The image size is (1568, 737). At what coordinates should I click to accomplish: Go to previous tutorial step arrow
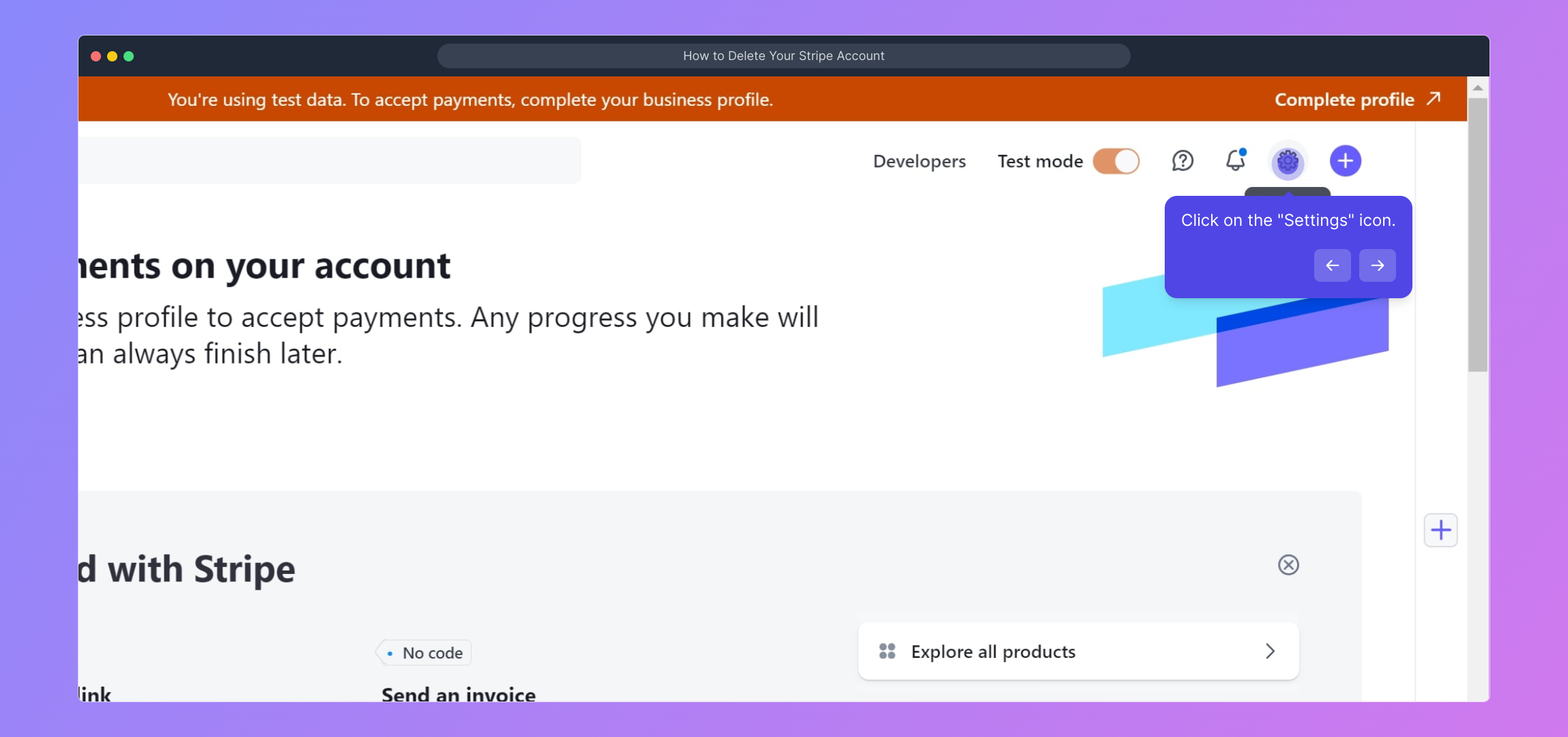(x=1332, y=265)
